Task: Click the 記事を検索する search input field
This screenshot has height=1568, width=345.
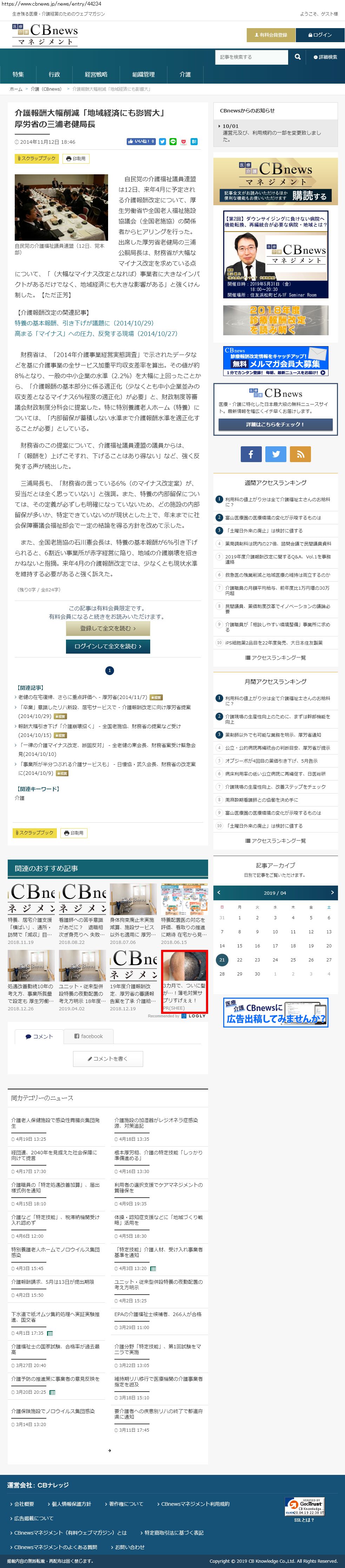Action: tap(251, 57)
